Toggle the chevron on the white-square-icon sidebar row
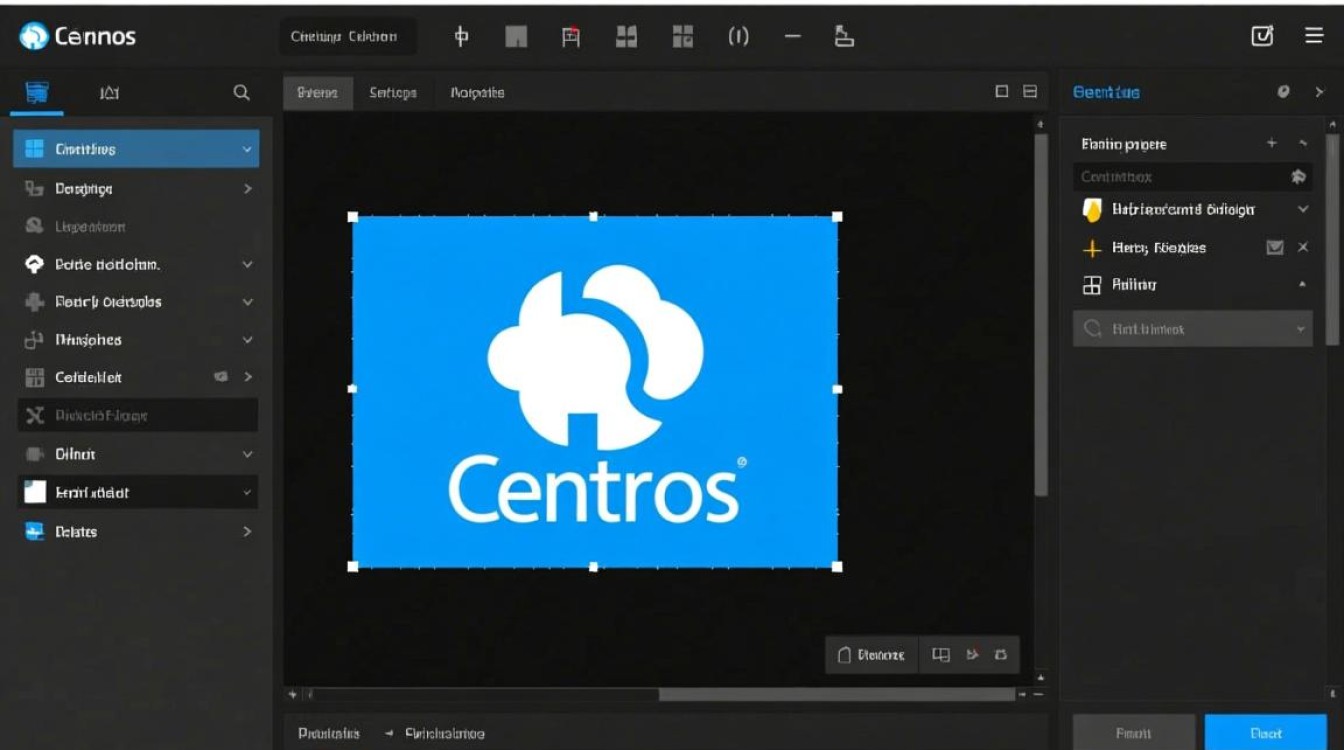Viewport: 1344px width, 750px height. 247,493
